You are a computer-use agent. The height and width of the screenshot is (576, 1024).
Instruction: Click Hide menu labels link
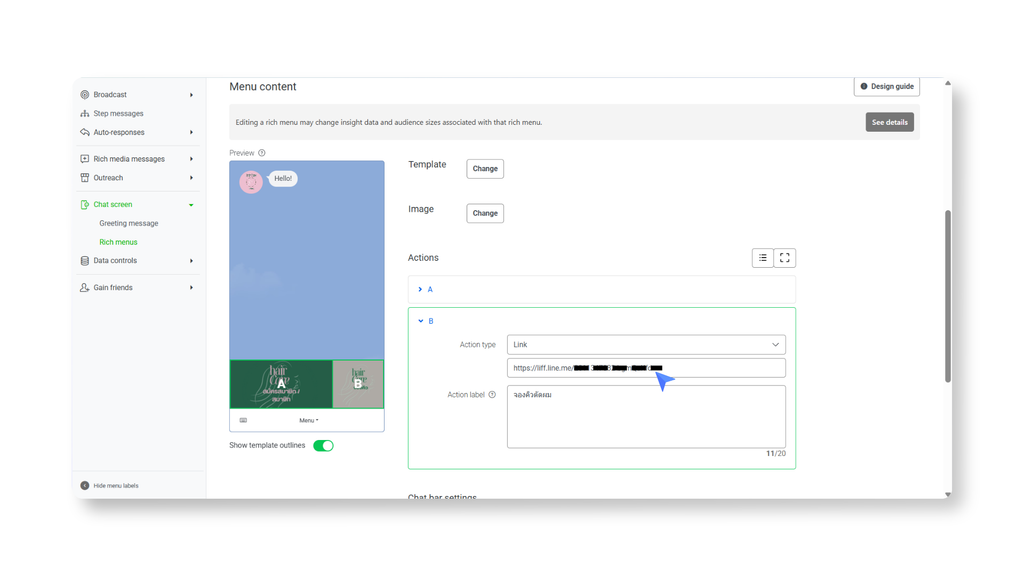tap(116, 486)
